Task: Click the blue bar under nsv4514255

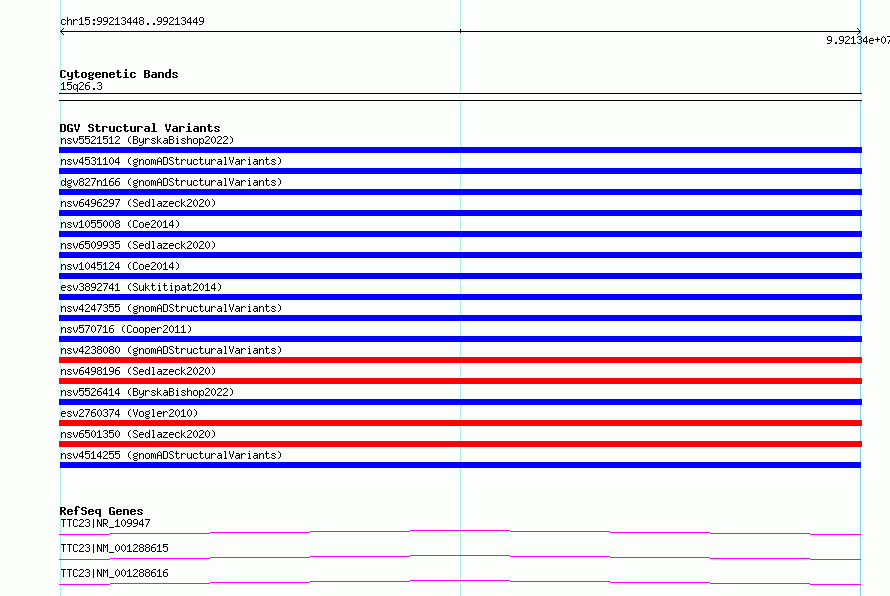Action: pos(460,465)
